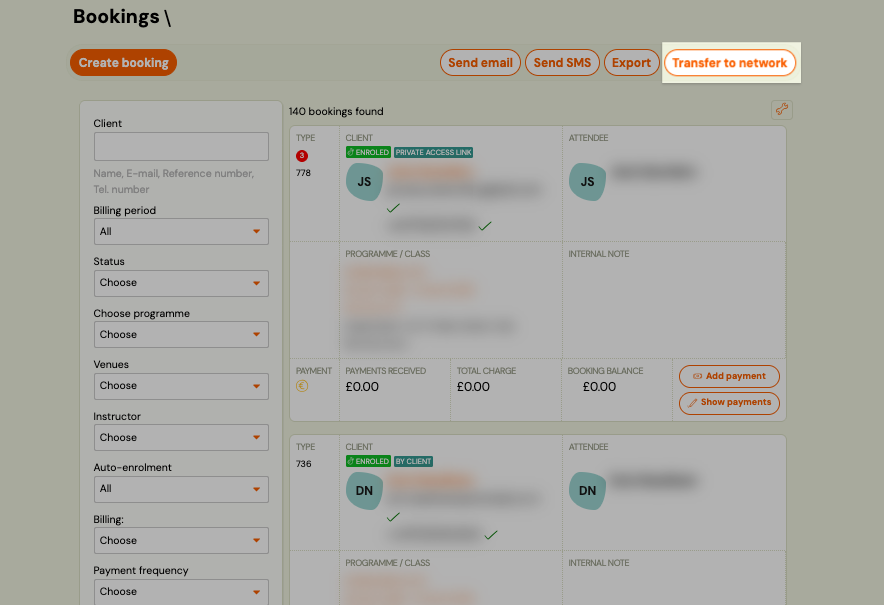Image resolution: width=884 pixels, height=605 pixels.
Task: Click the Send SMS button
Action: 562,62
